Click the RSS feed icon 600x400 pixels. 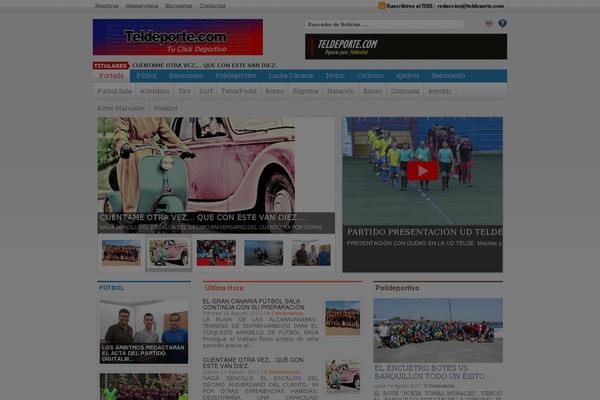coord(381,6)
